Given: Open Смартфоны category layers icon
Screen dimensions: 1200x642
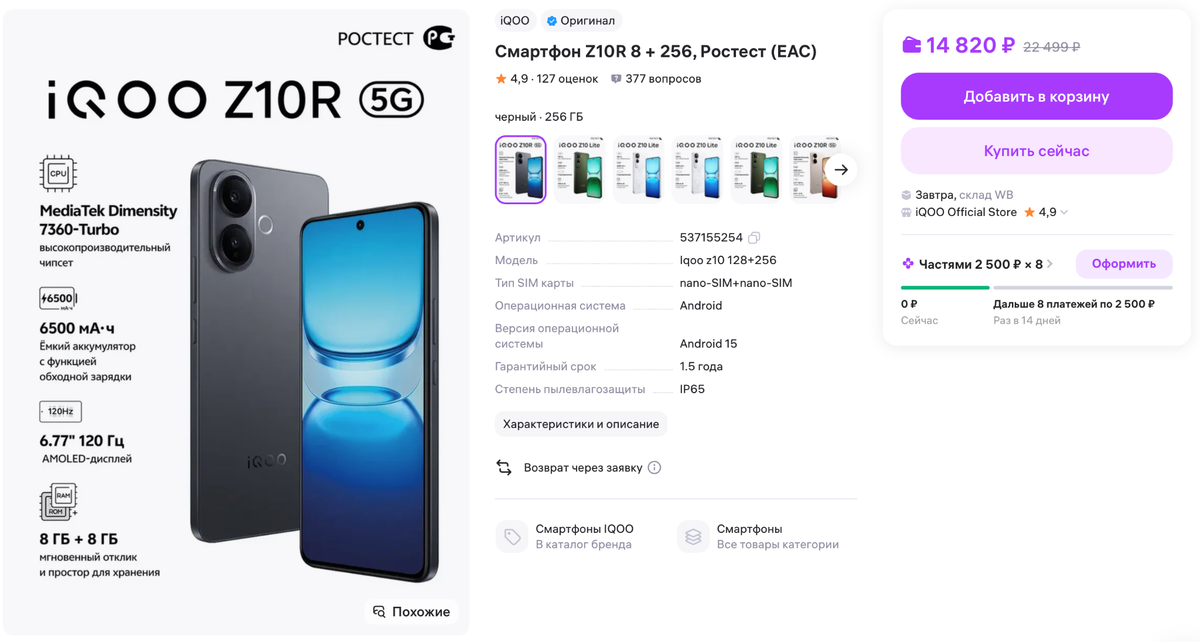Looking at the screenshot, I should 693,537.
